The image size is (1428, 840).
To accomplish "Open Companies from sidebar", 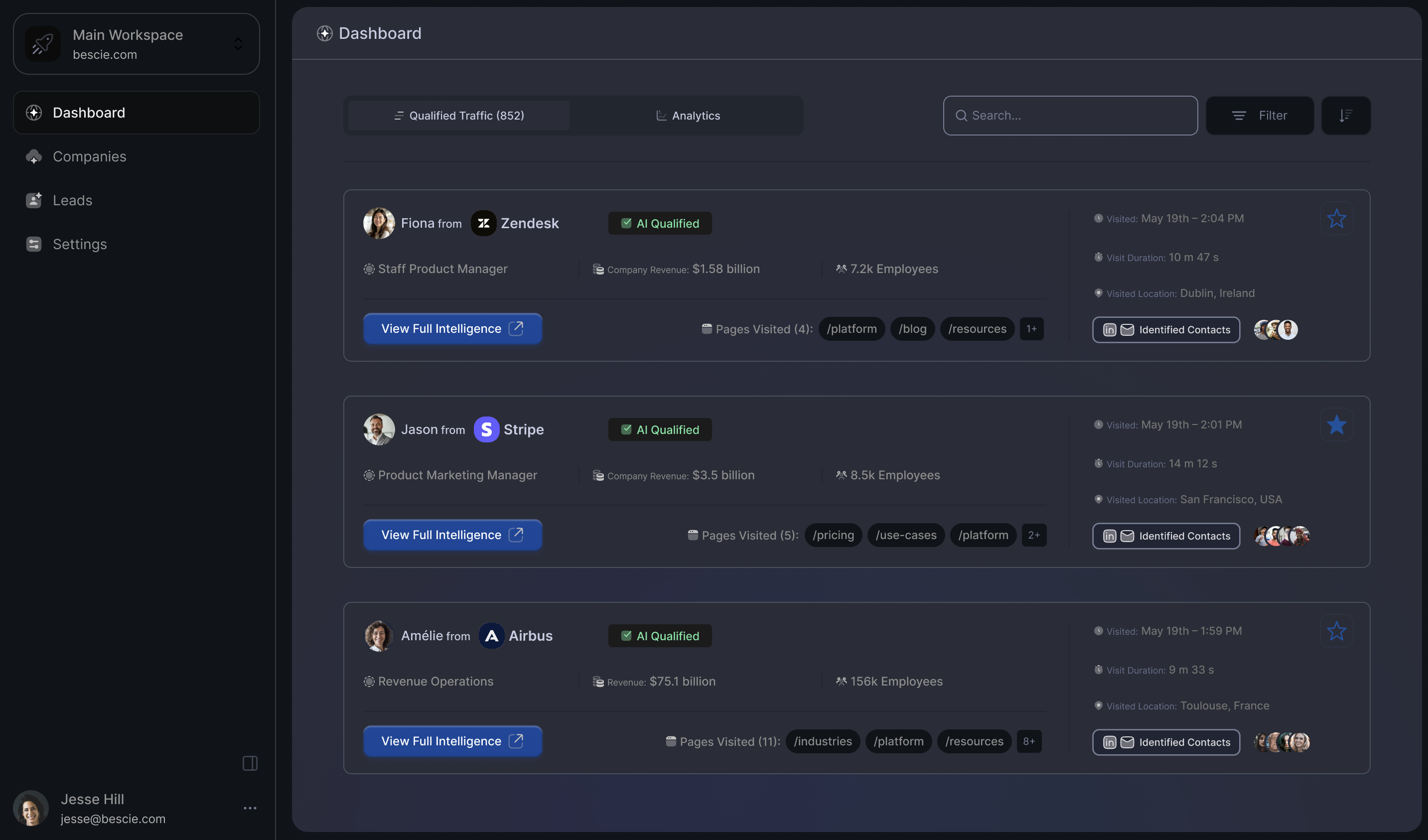I will pos(89,156).
